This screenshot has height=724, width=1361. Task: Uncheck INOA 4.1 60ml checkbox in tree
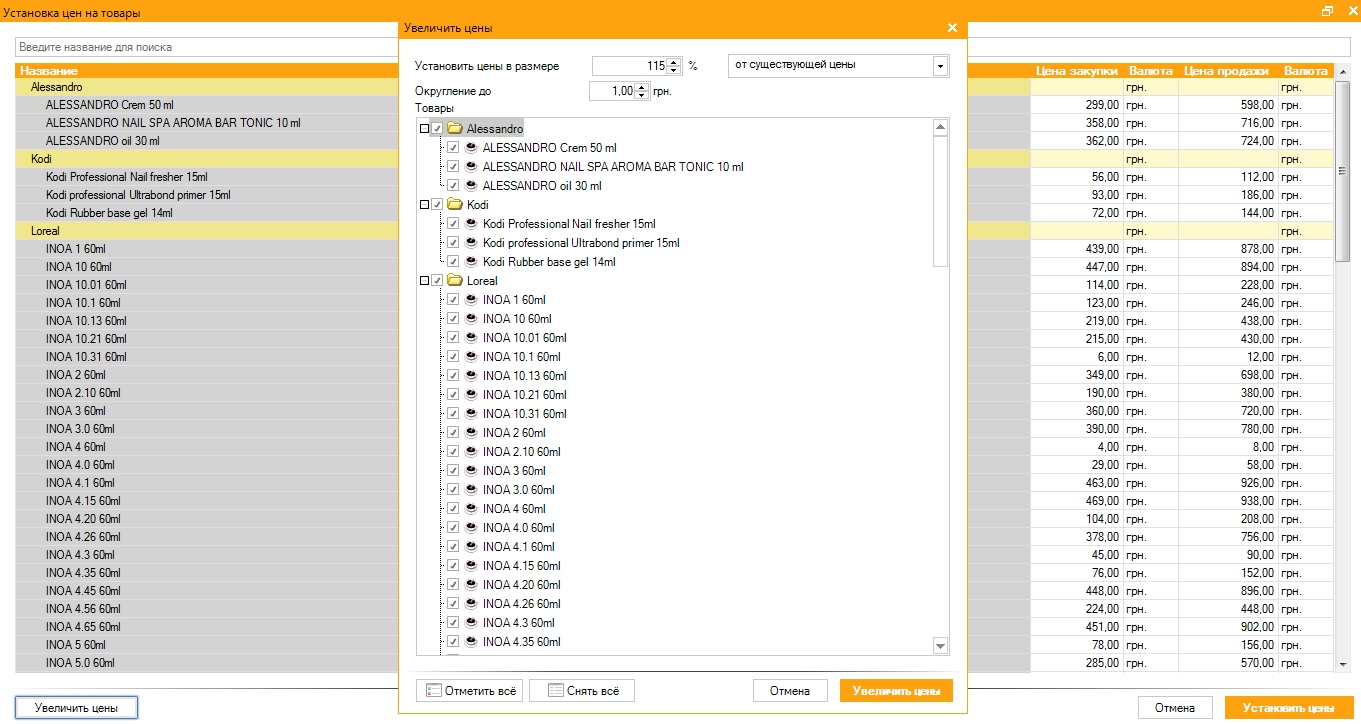(453, 547)
